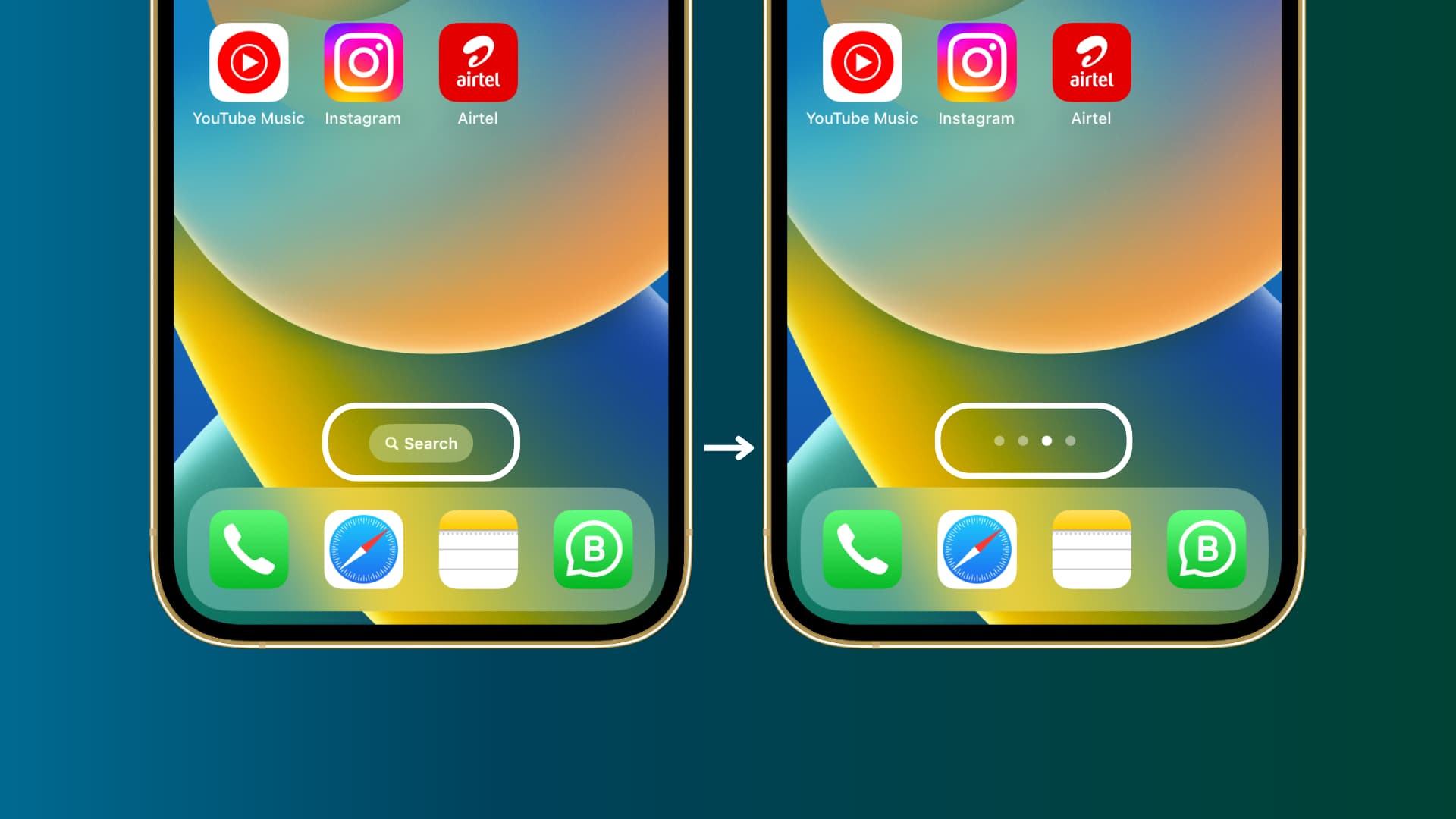Open Instagram on right phone screen
1456x819 pixels.
977,62
